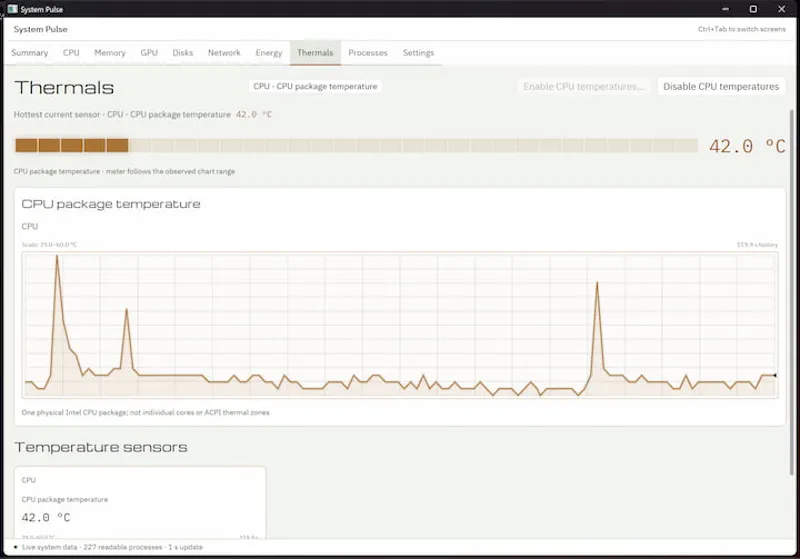Click the 'Ctrl+Tab to switch screens' hint
The image size is (800, 559).
tap(742, 29)
